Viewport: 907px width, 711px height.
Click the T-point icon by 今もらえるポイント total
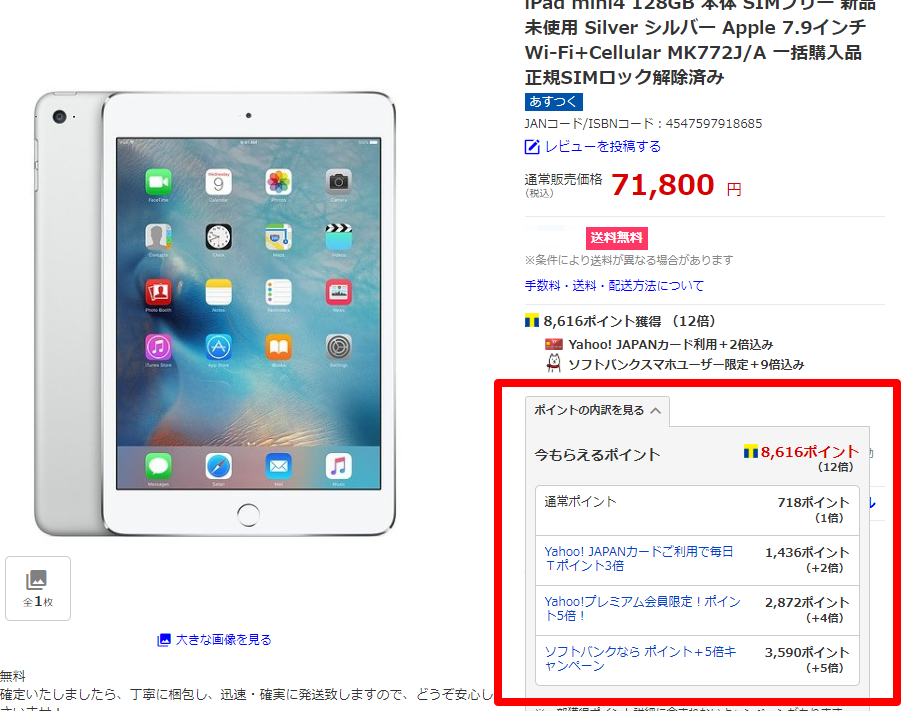[x=750, y=452]
